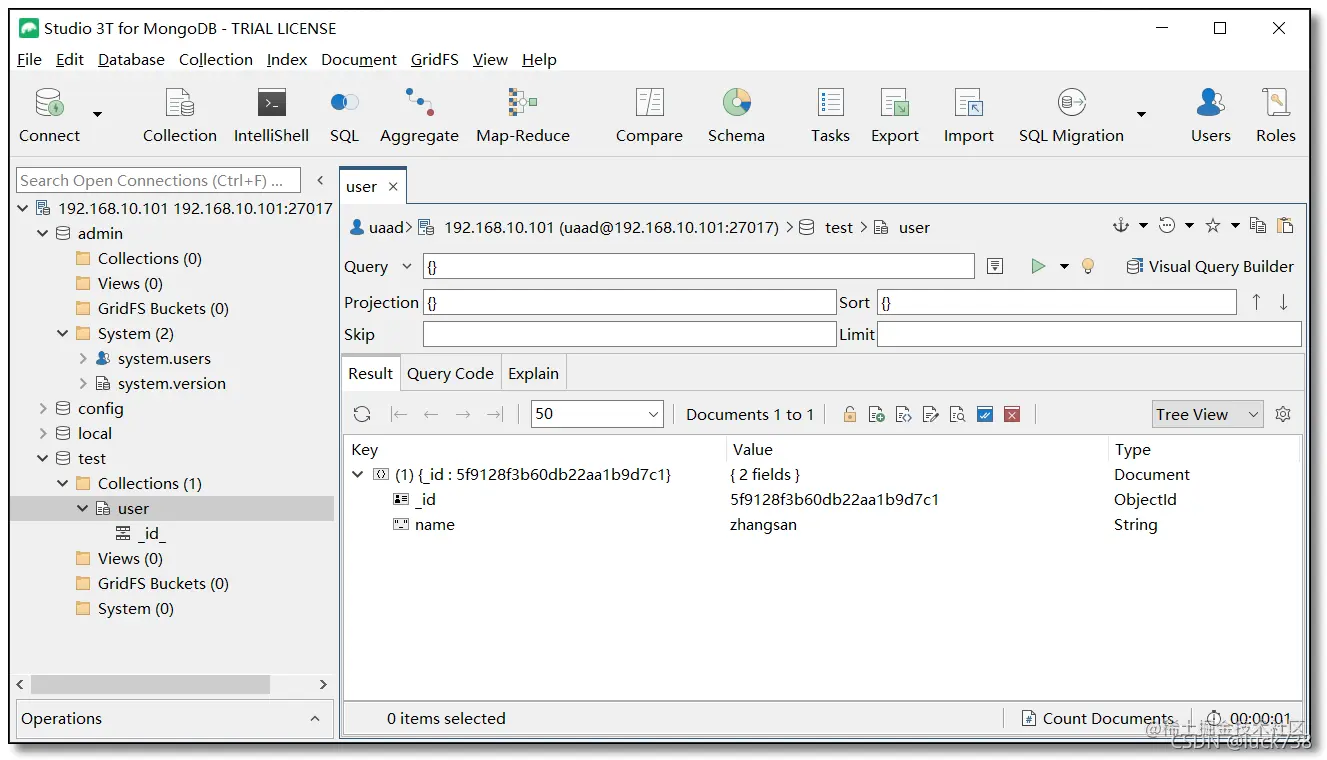Click the blue checkmark validate icon

point(985,414)
